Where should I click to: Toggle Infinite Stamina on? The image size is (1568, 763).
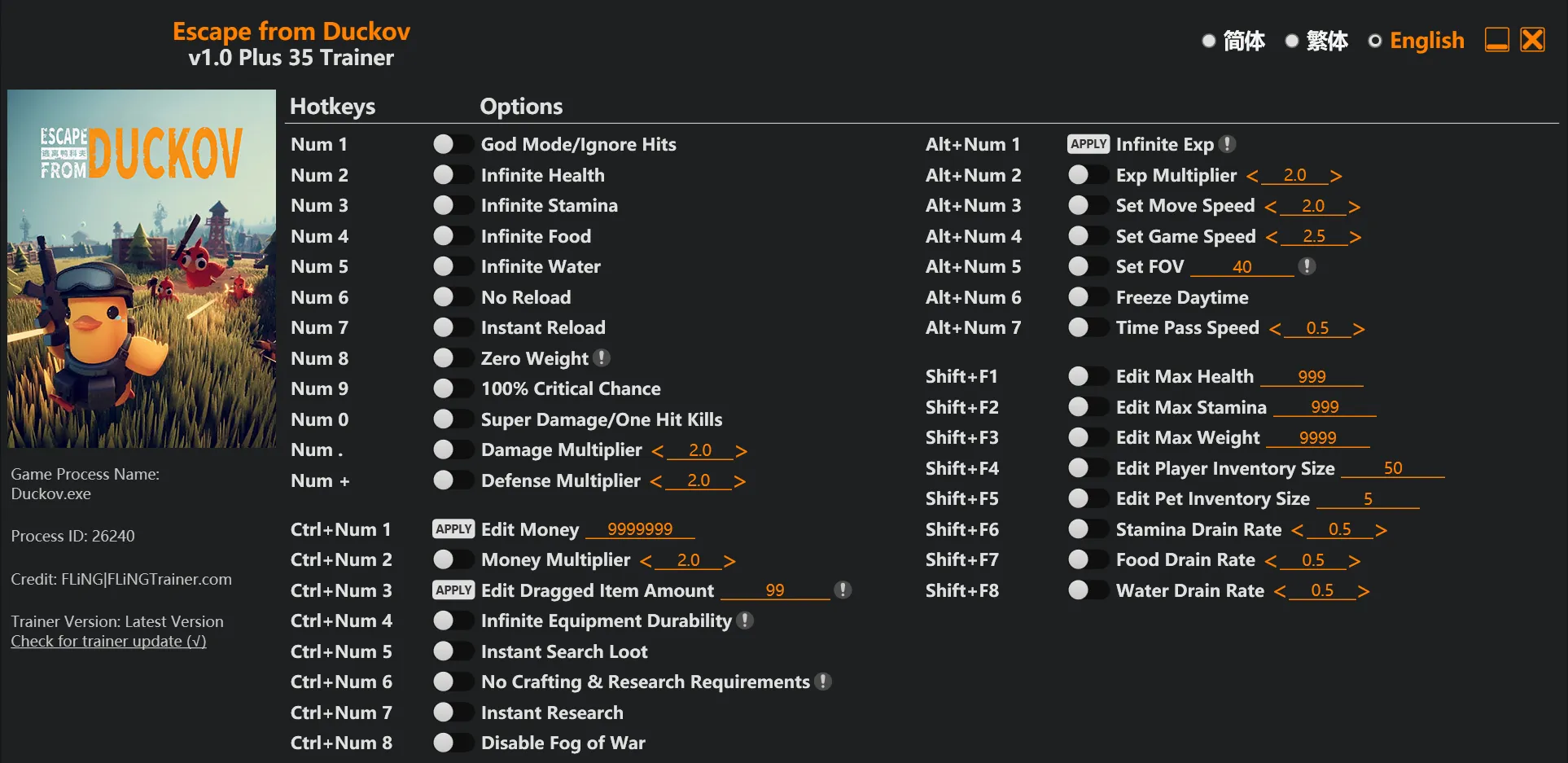point(453,205)
